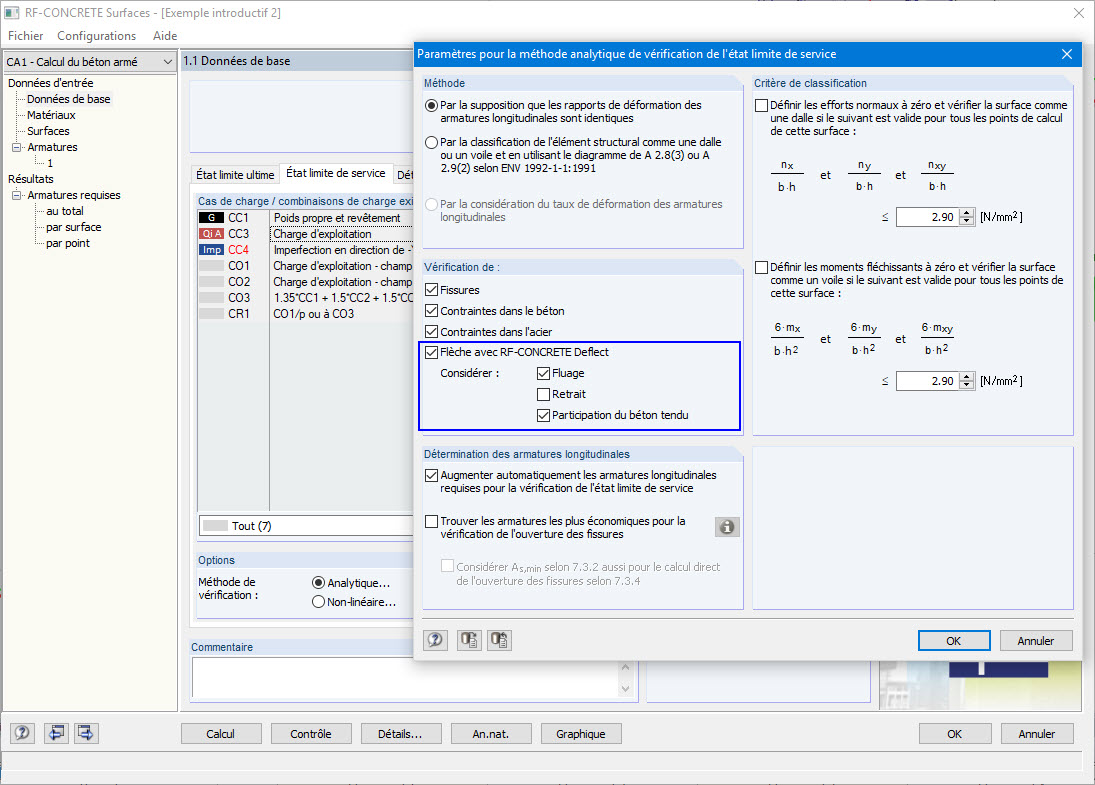
Task: Switch to État limite de service tab
Action: coord(335,173)
